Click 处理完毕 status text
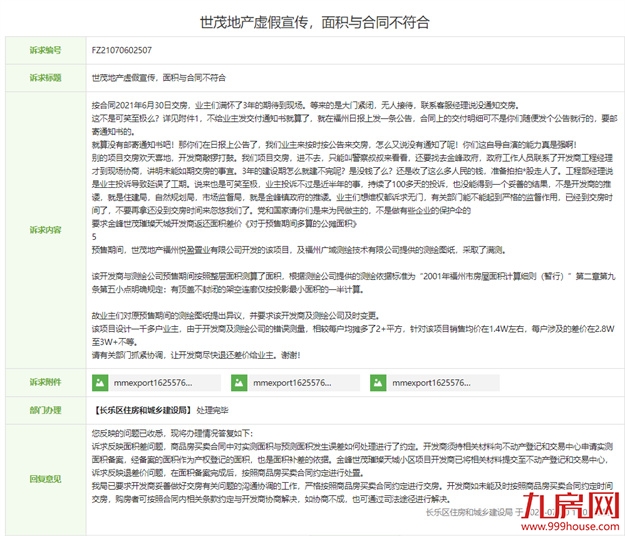Screen dimensions: 625x536 (x=212, y=410)
